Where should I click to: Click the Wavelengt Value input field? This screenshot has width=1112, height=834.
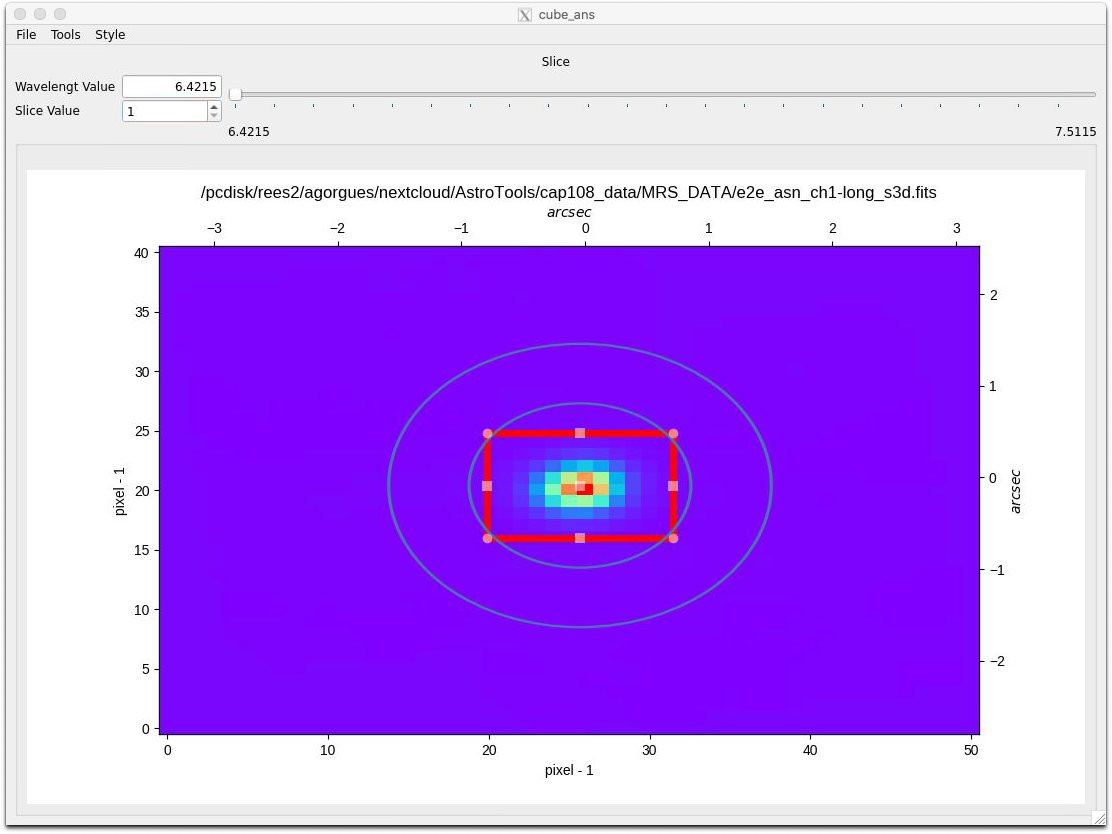click(172, 87)
